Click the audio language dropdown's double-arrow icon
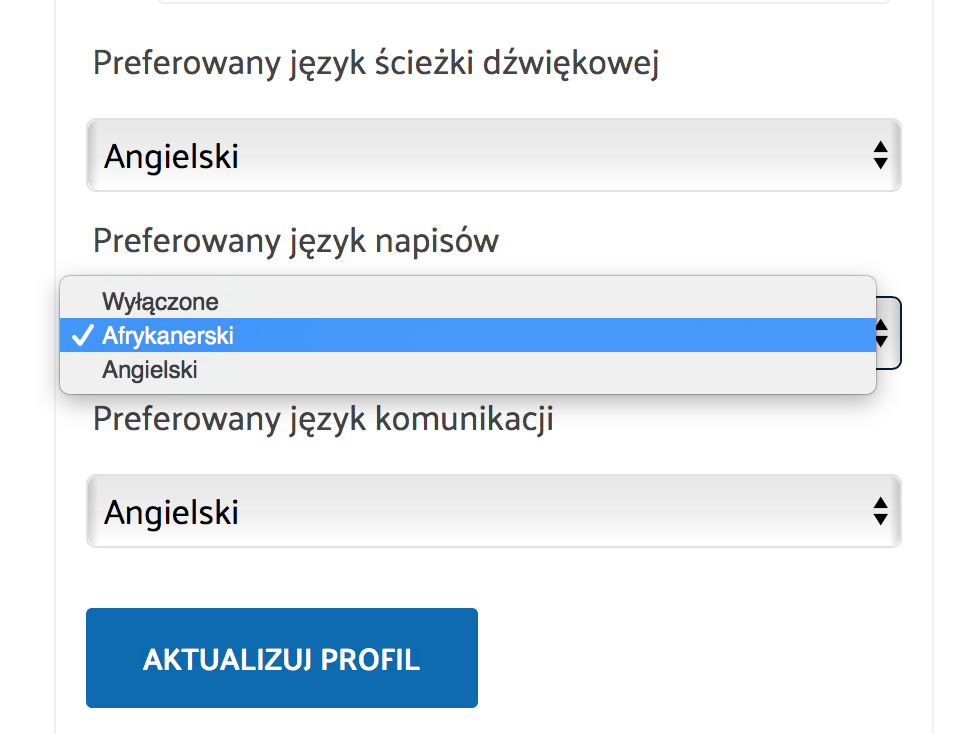Image resolution: width=956 pixels, height=734 pixels. [880, 155]
